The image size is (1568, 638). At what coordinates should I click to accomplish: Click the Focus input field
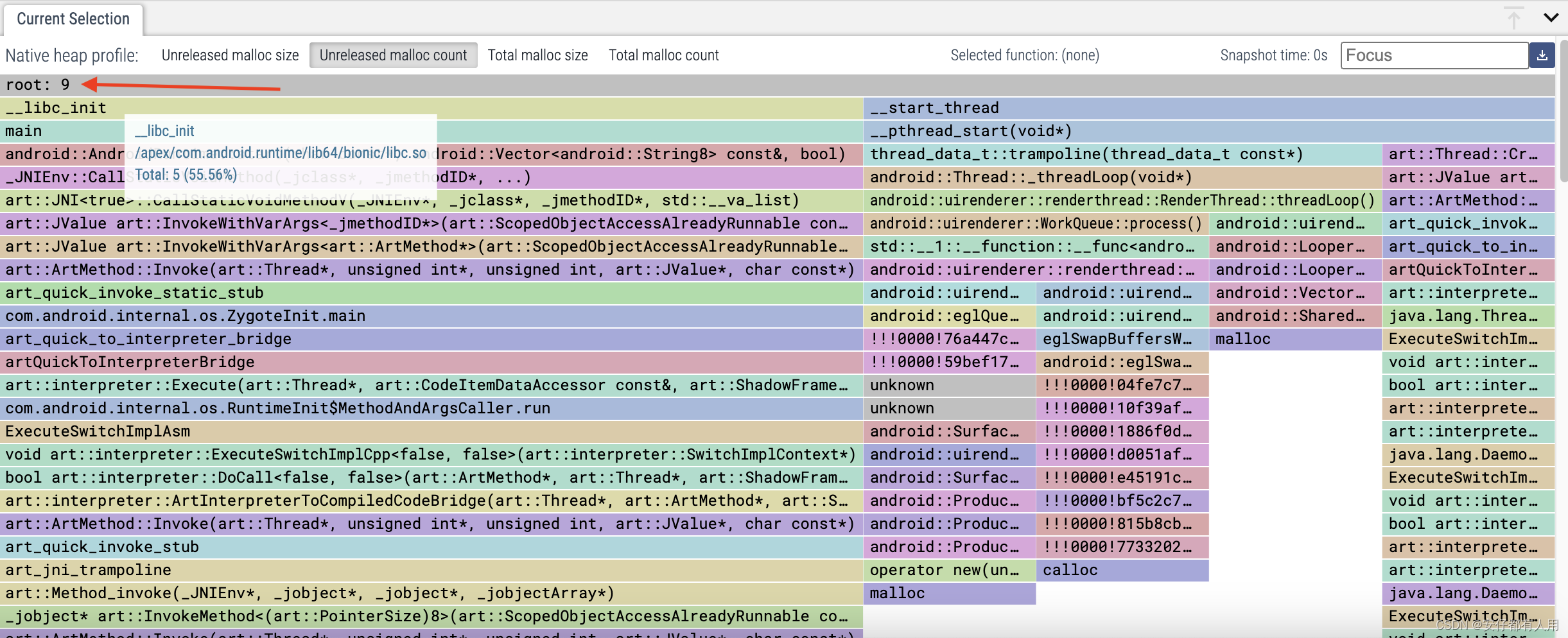(x=1434, y=56)
